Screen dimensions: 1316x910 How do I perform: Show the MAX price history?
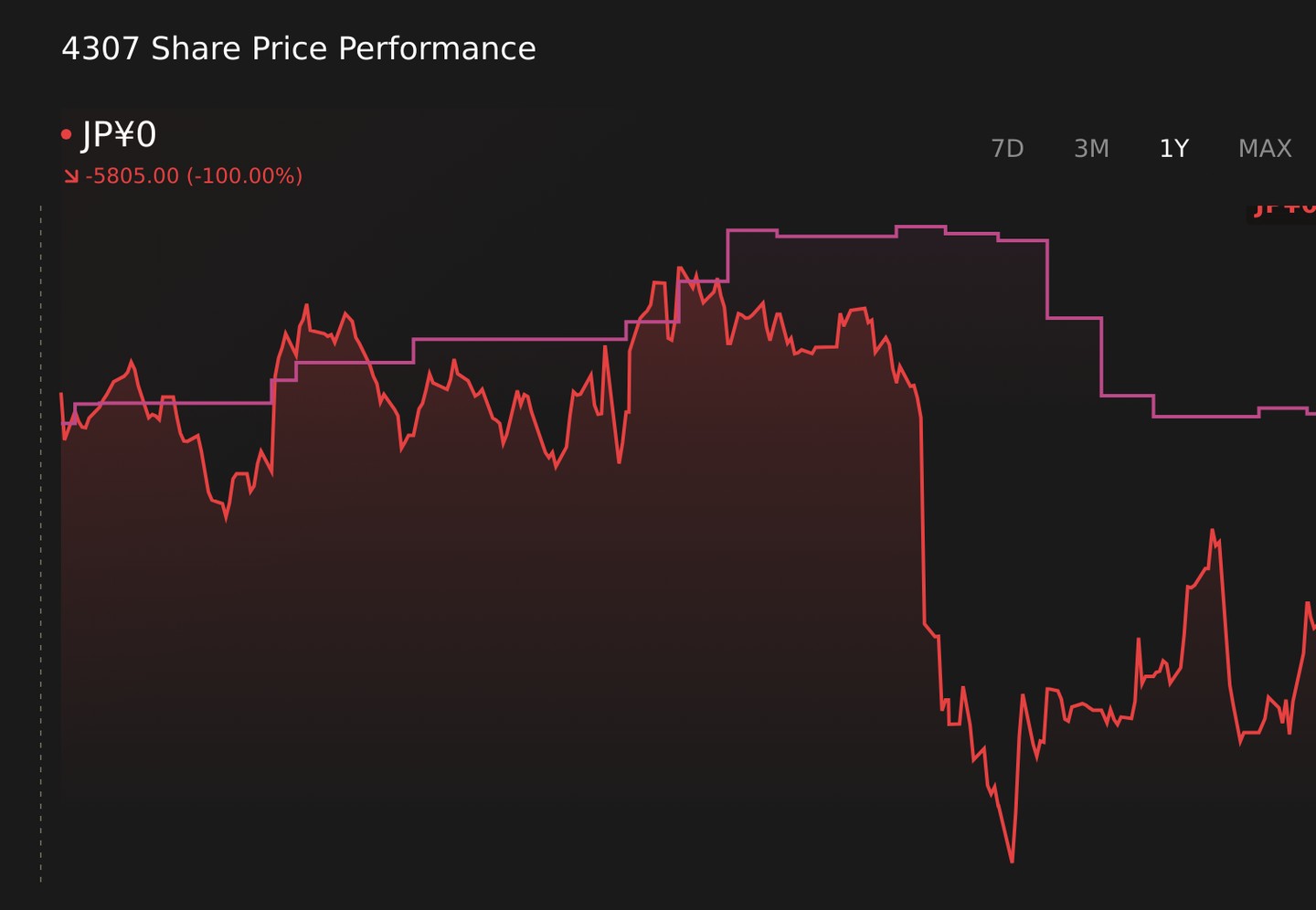coord(1265,148)
